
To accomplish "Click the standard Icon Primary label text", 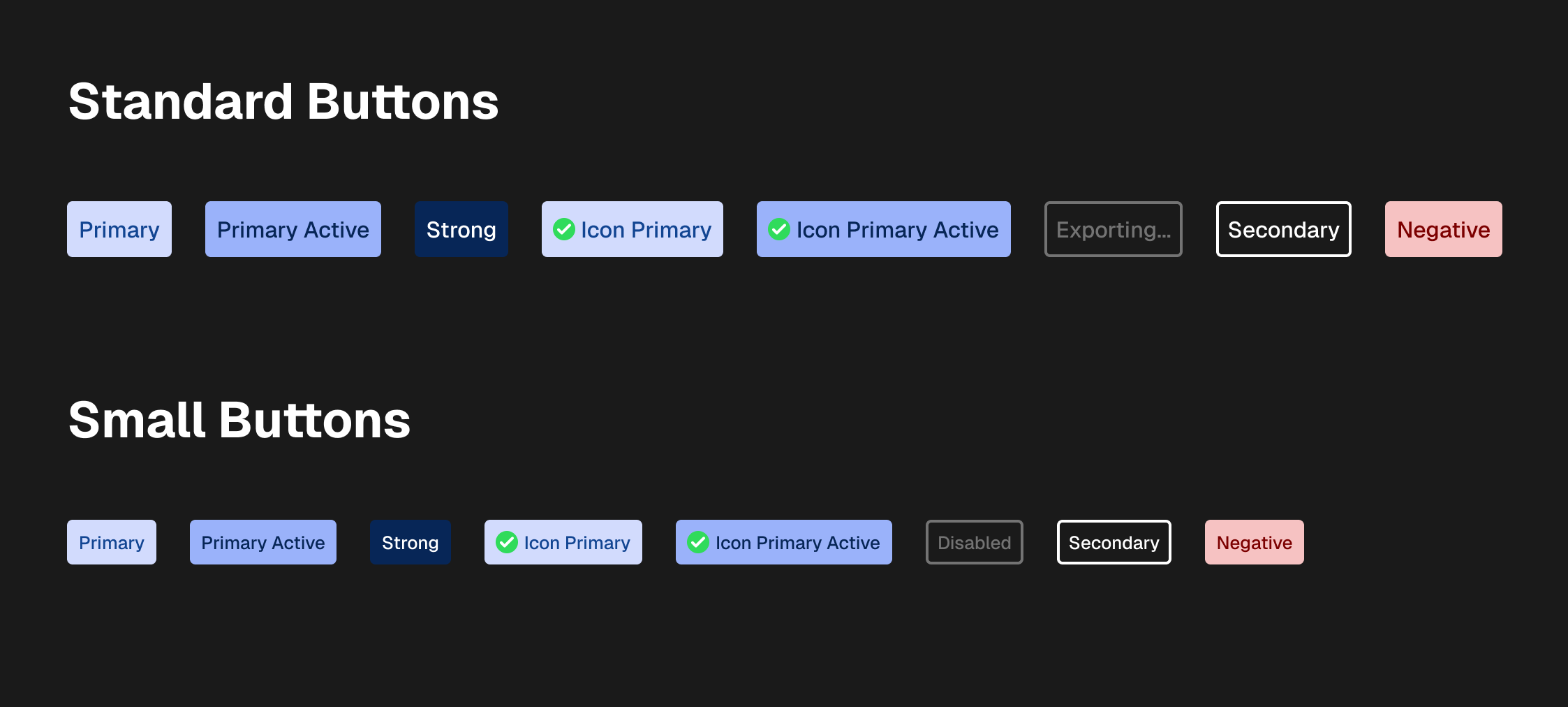I will click(646, 229).
